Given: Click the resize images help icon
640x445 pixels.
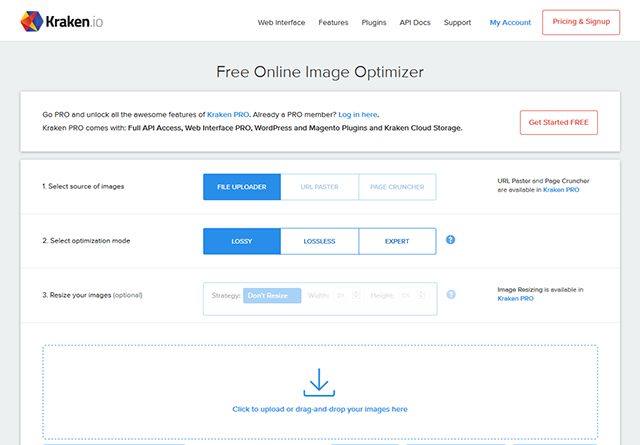Looking at the screenshot, I should [x=451, y=295].
